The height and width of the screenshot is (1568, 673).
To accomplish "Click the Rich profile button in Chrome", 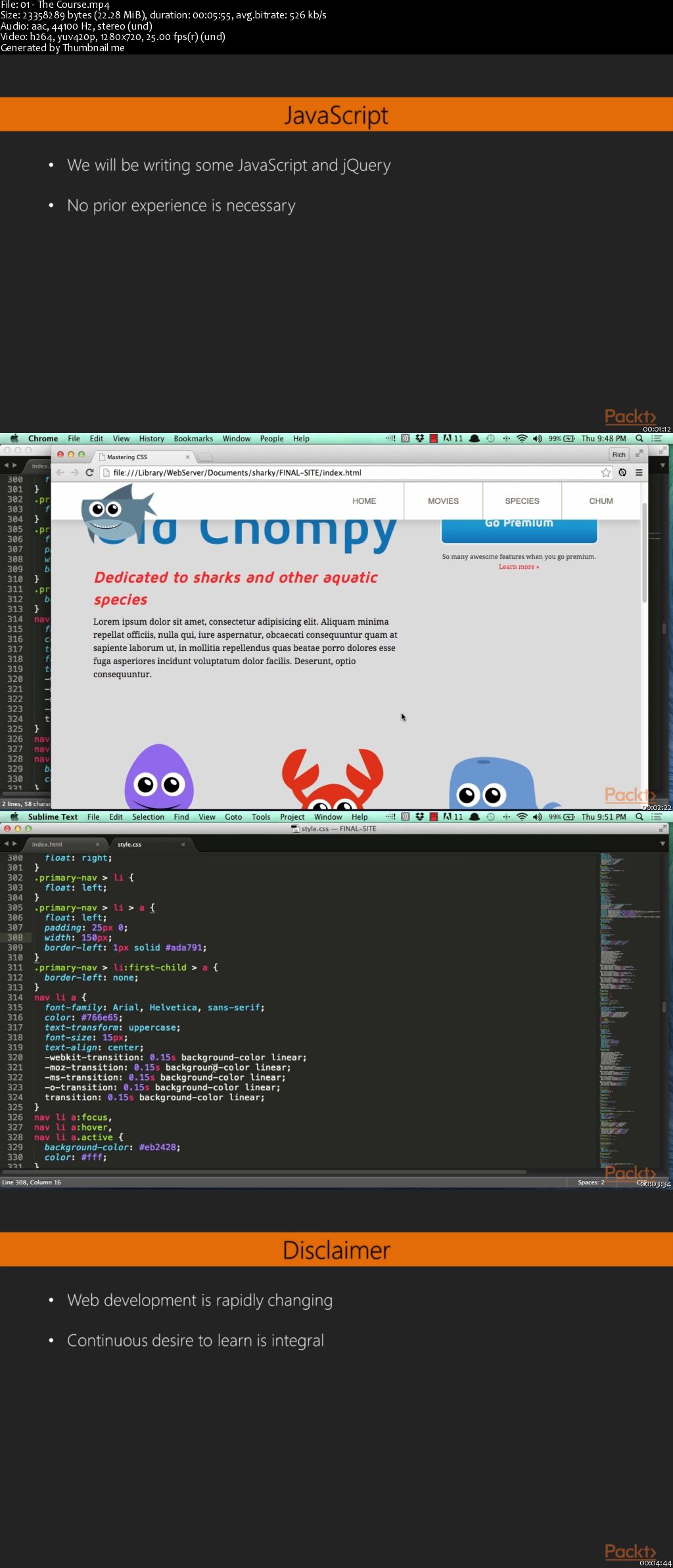I will click(x=619, y=455).
